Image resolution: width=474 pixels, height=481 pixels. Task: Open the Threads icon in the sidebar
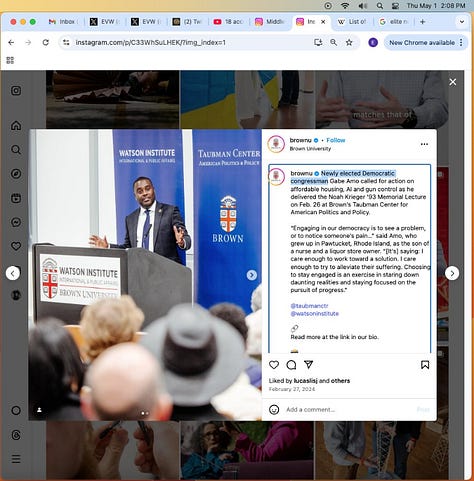[16, 435]
